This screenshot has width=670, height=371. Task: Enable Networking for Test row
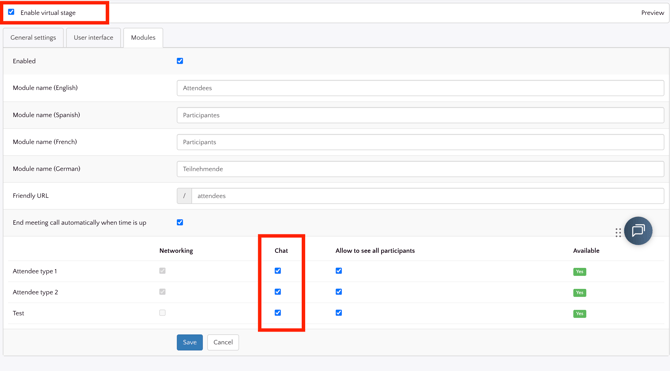(162, 312)
